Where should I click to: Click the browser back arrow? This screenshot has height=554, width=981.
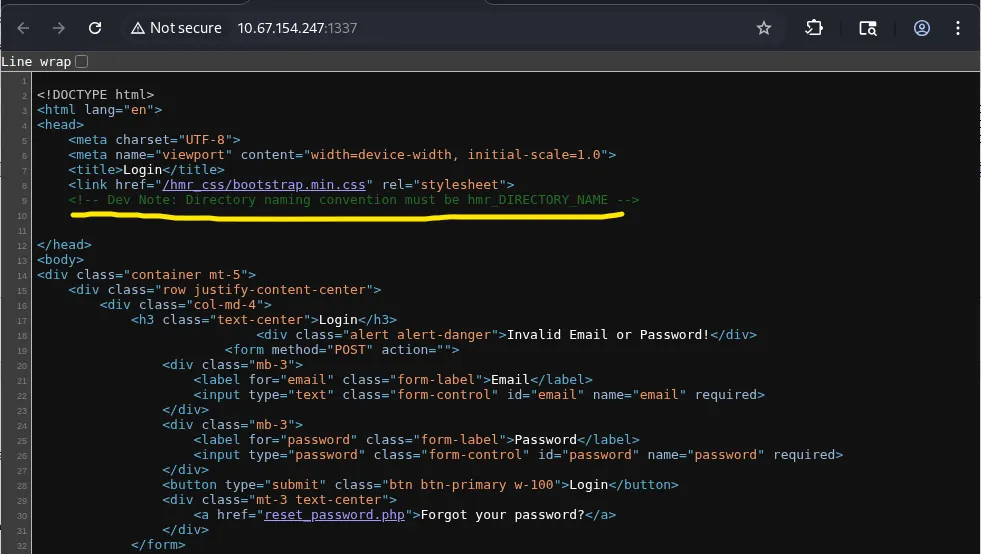click(24, 28)
